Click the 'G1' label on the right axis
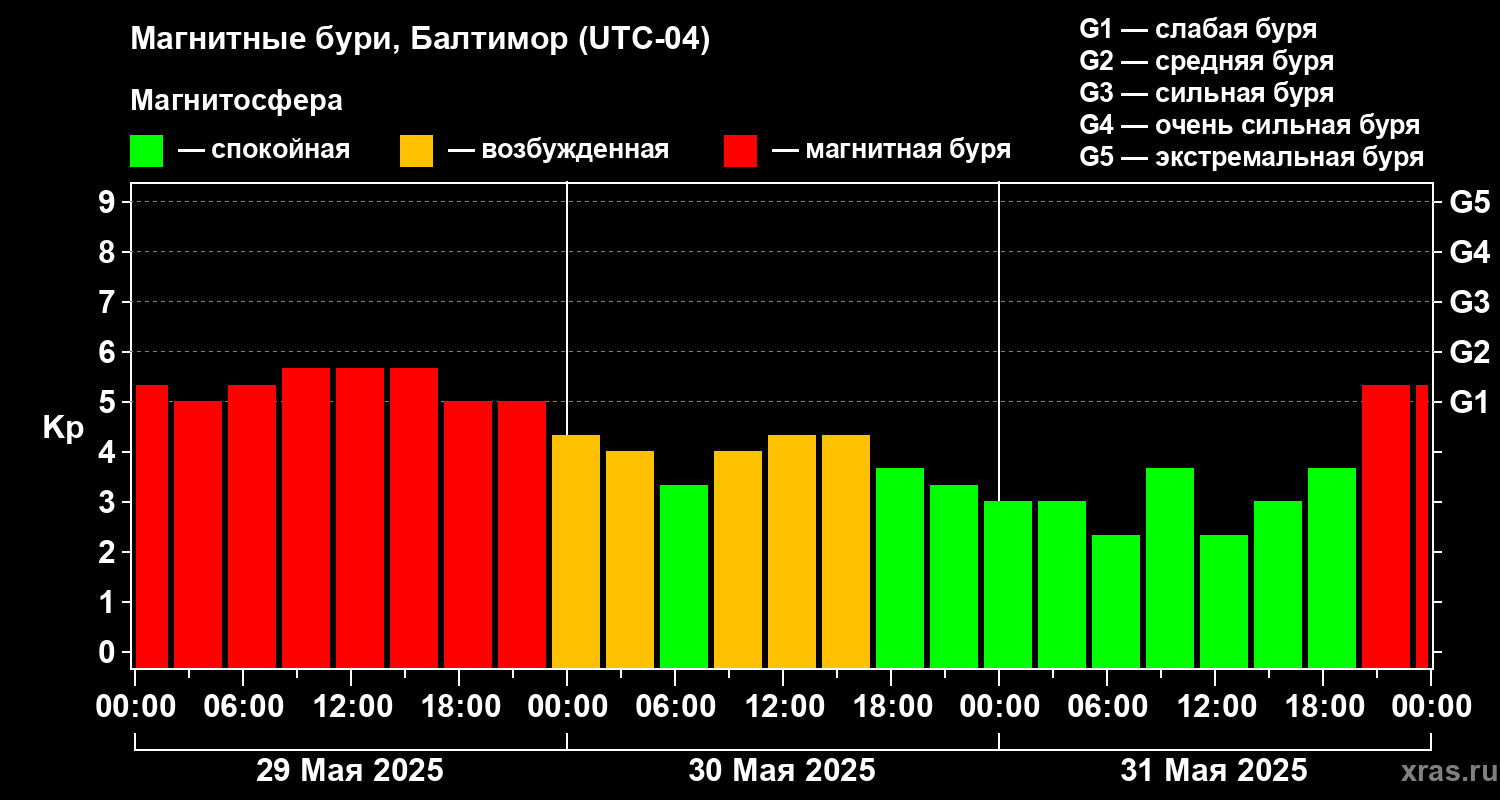Image resolution: width=1500 pixels, height=800 pixels. (x=1469, y=403)
